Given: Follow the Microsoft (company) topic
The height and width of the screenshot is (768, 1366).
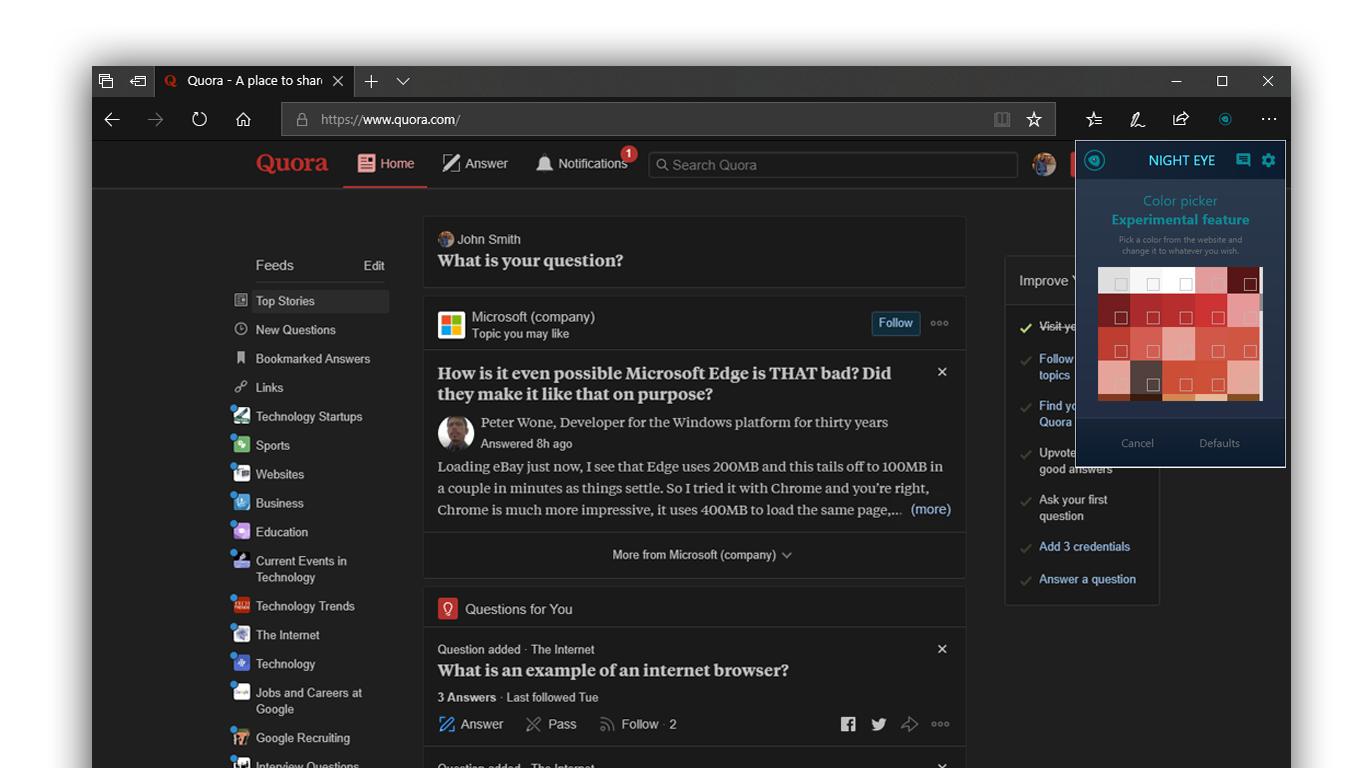Looking at the screenshot, I should pos(895,323).
